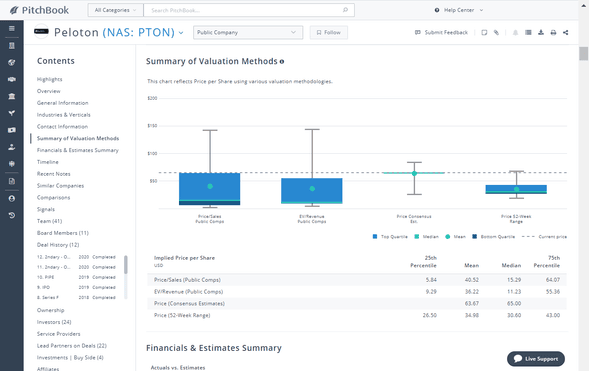The image size is (589, 371).
Task: Open Live Support chat
Action: pyautogui.click(x=536, y=359)
